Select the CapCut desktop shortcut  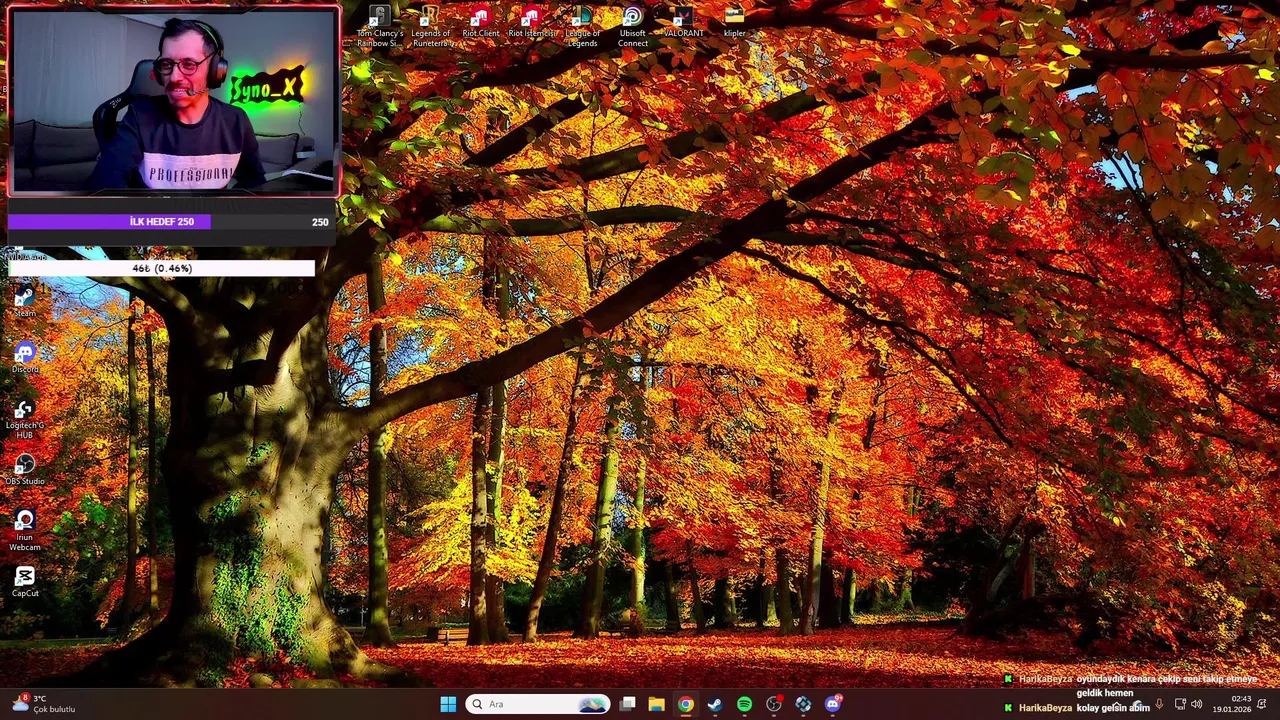pos(25,581)
